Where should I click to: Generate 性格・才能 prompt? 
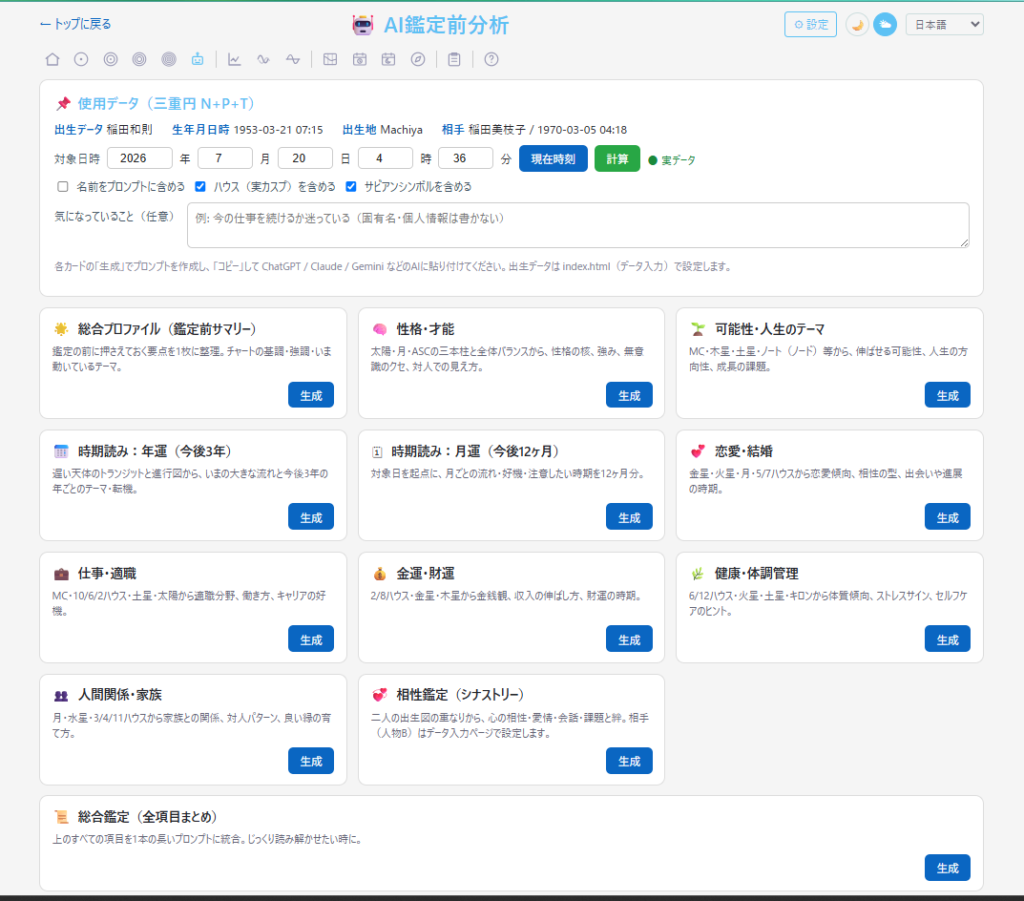pyautogui.click(x=629, y=395)
